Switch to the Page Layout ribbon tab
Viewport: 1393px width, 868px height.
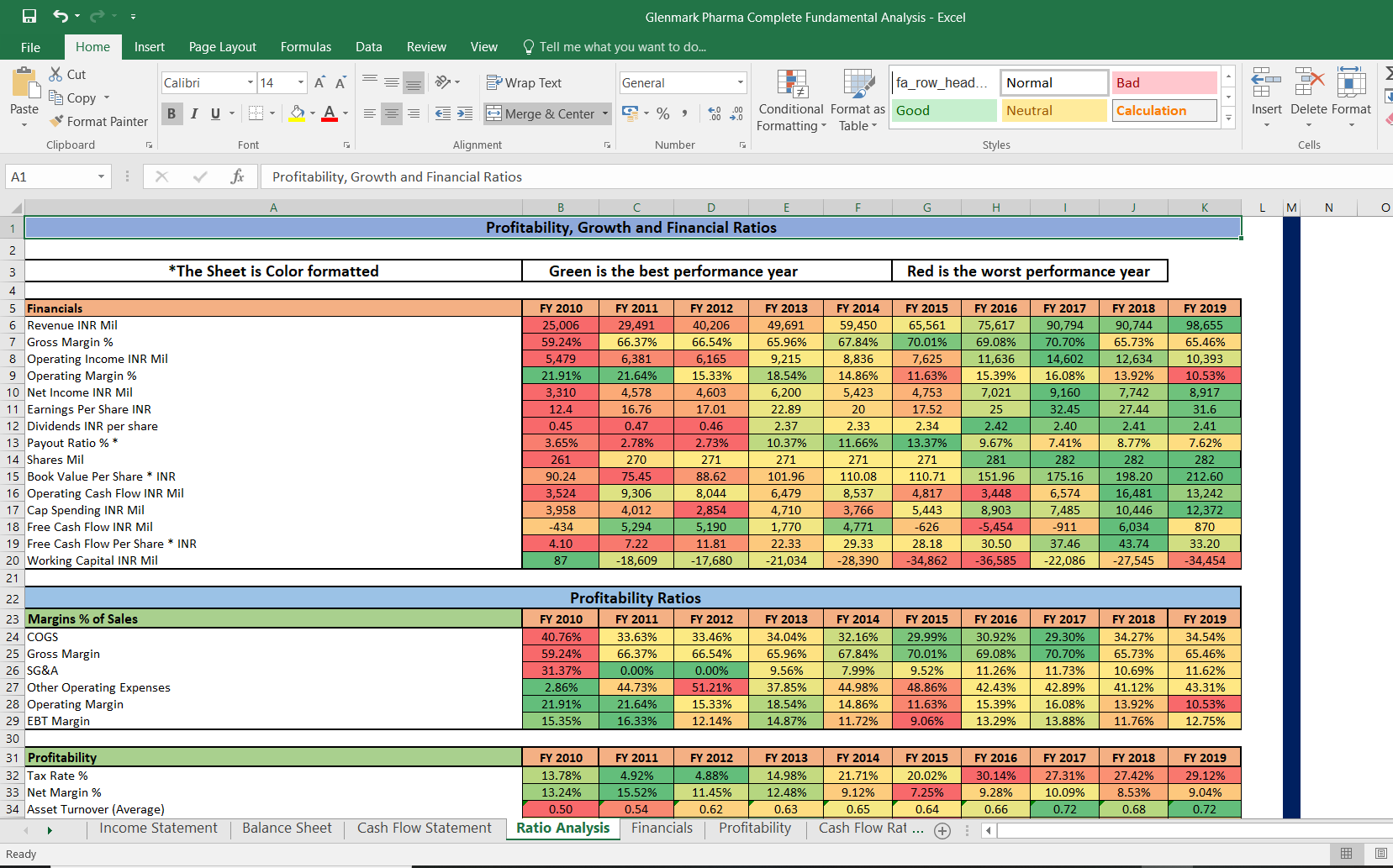(223, 47)
